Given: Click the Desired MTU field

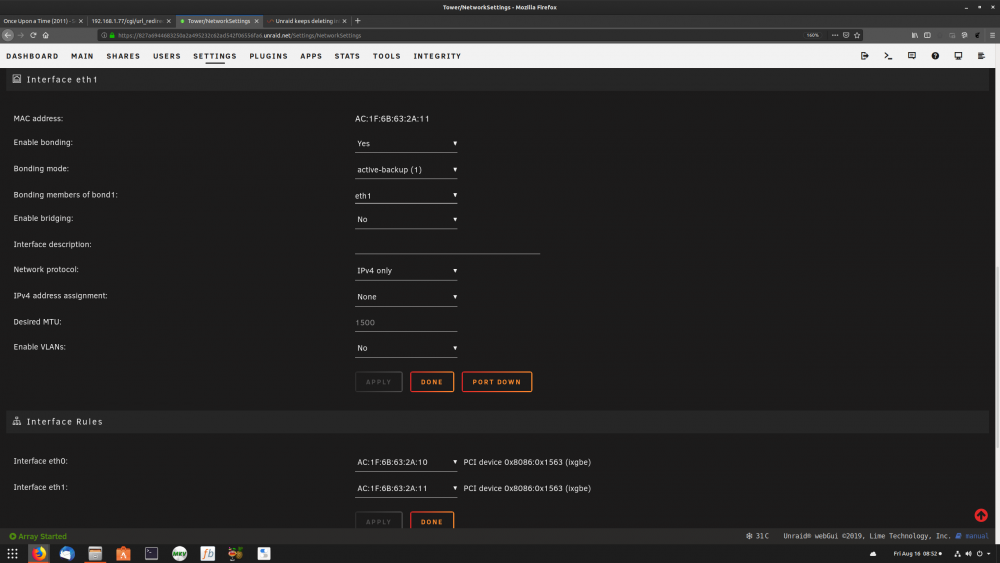Looking at the screenshot, I should (x=406, y=323).
